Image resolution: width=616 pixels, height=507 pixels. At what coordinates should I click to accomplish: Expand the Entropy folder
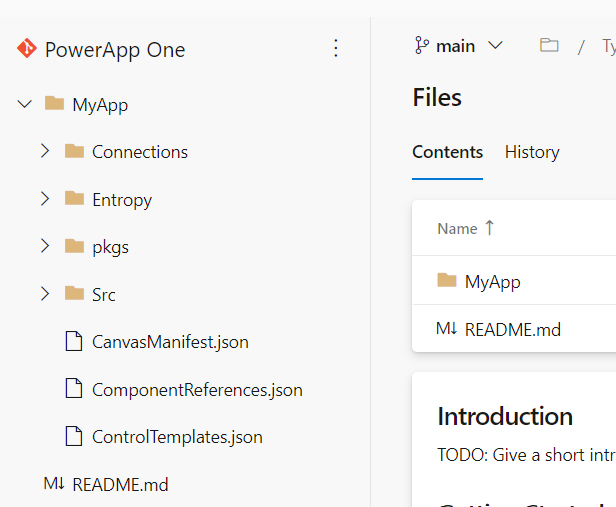45,199
